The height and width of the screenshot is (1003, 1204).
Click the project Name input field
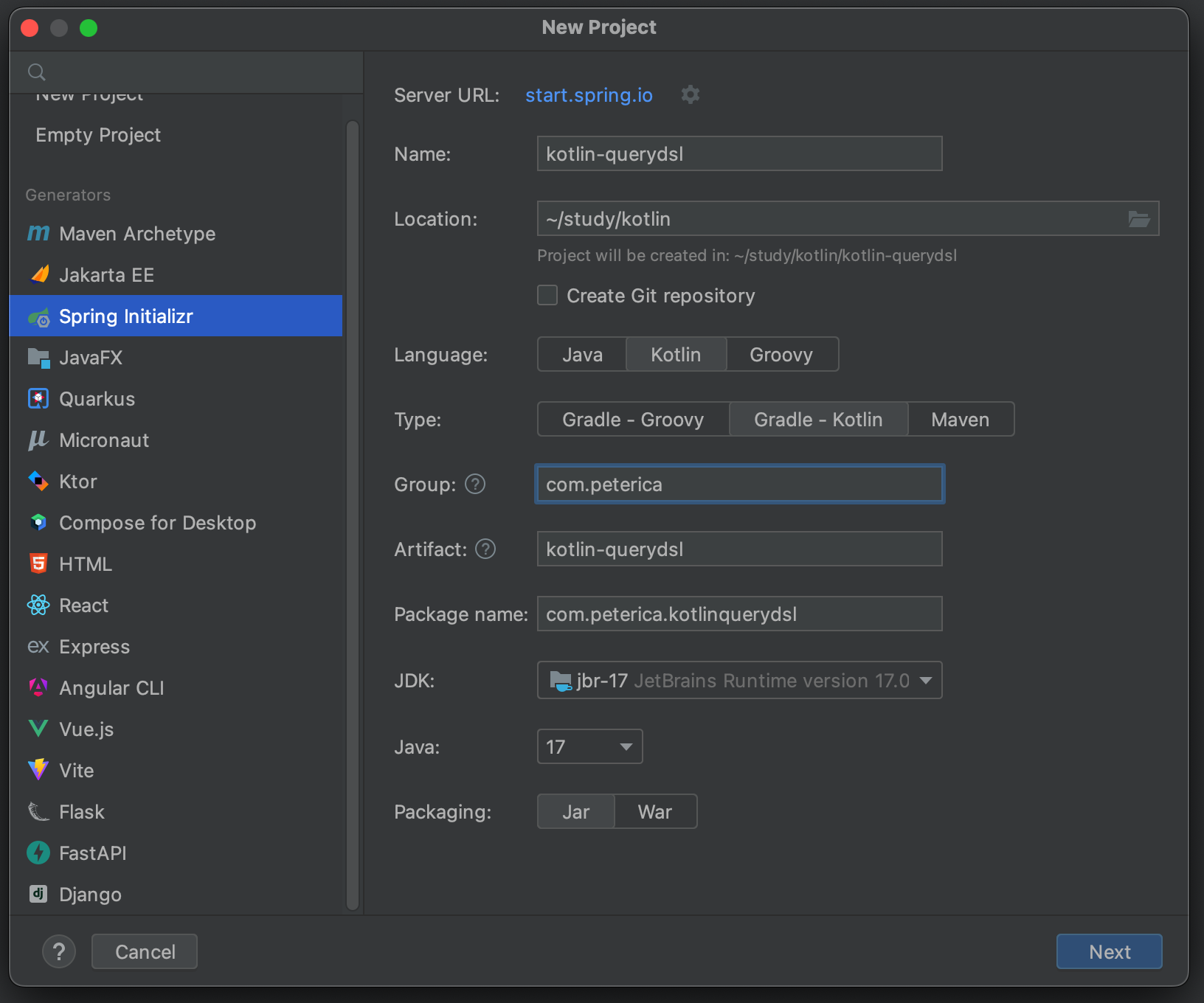click(x=740, y=154)
